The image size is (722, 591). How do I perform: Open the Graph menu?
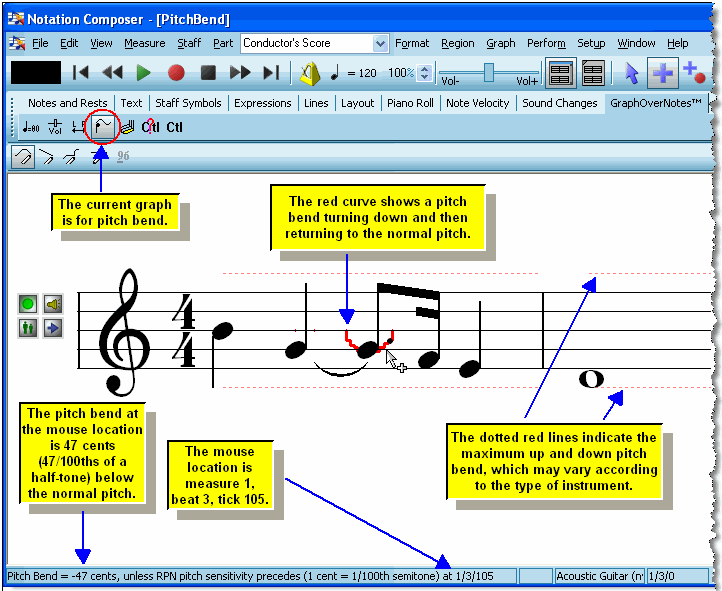click(x=501, y=44)
